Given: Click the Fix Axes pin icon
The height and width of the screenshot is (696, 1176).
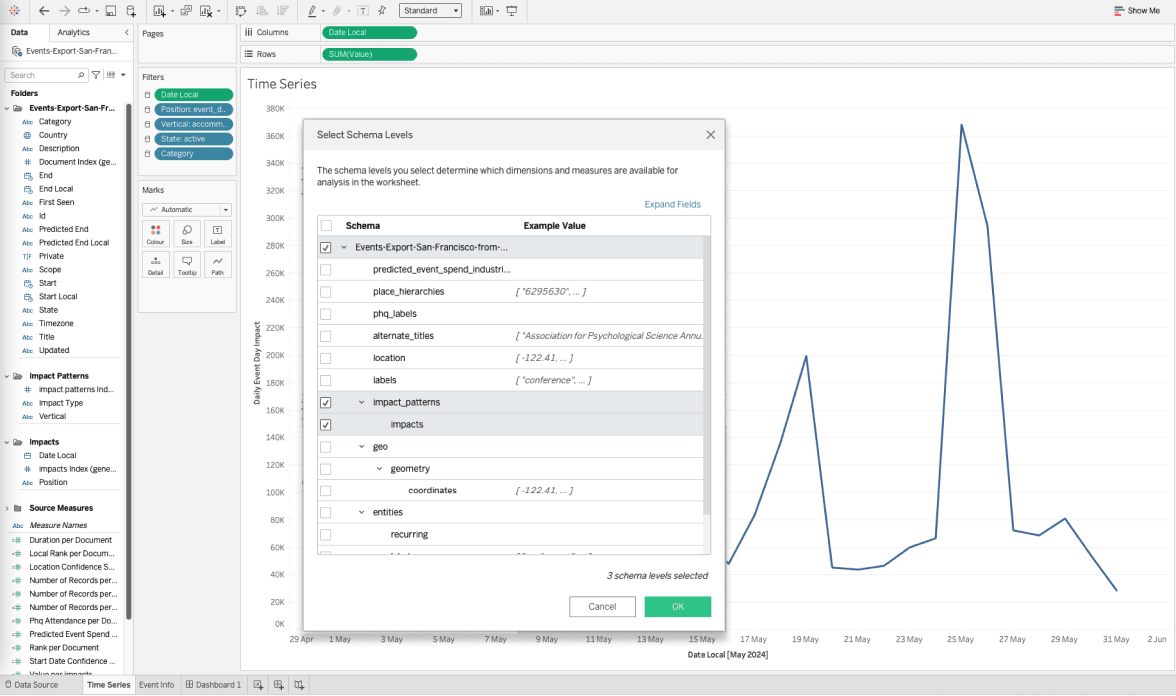Looking at the screenshot, I should (x=382, y=10).
